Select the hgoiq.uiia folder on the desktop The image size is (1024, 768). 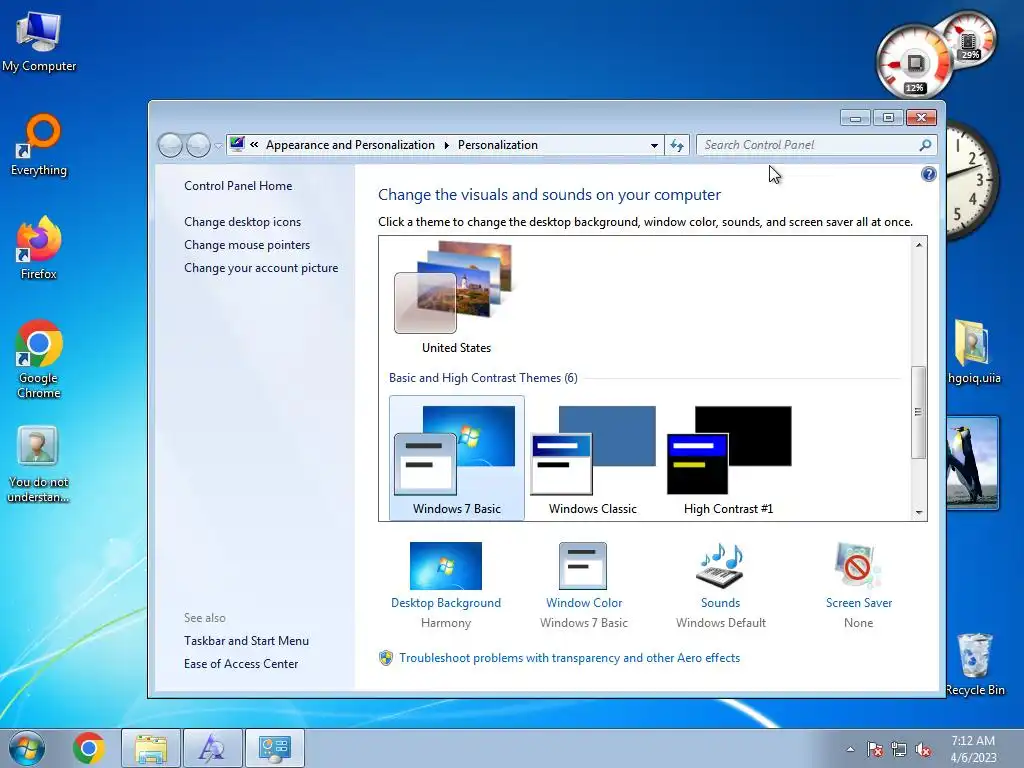[x=974, y=351]
